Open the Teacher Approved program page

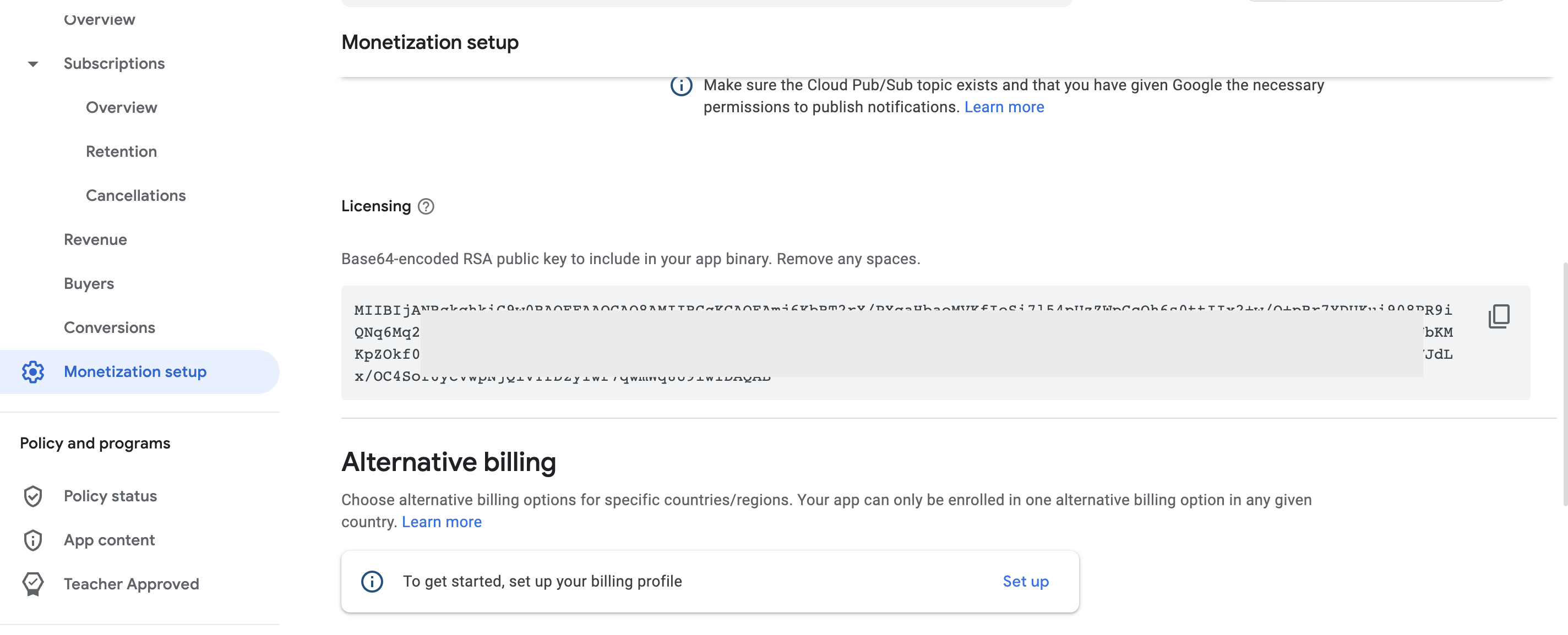[132, 584]
